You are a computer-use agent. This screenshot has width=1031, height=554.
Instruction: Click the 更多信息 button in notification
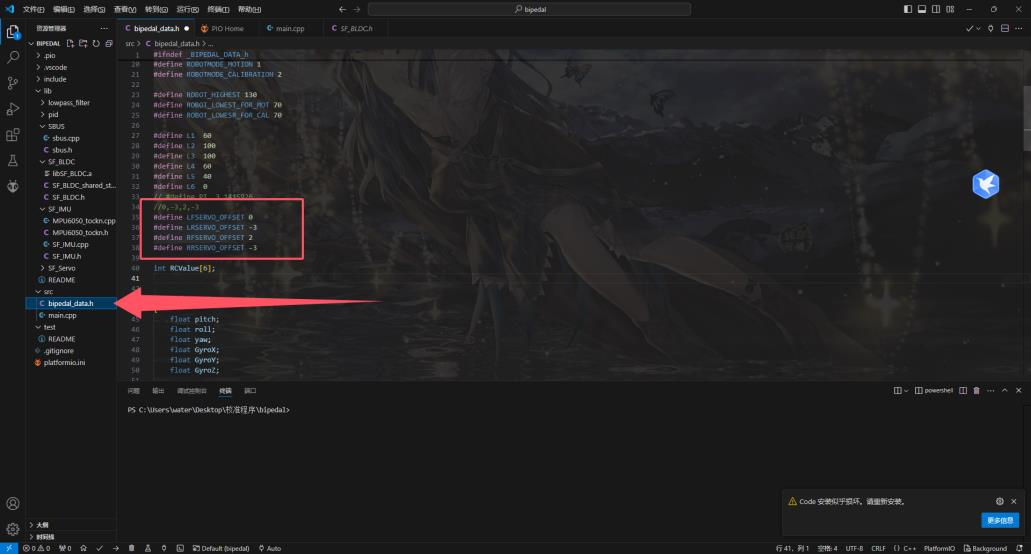click(999, 520)
